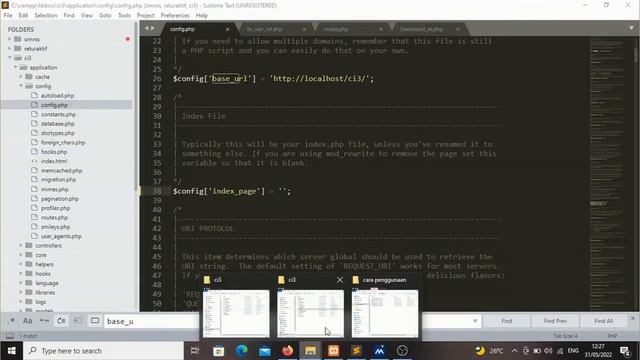Open the View menu
The width and height of the screenshot is (640, 360).
[x=87, y=16]
